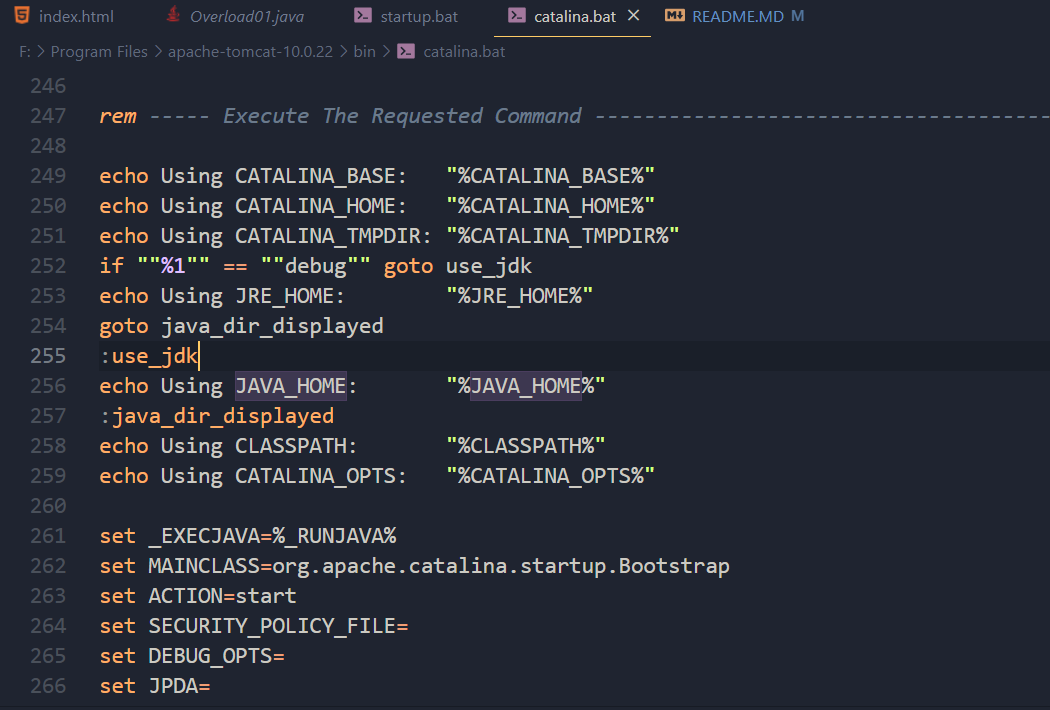Click the batch icon on active catalina.bat tab
The height and width of the screenshot is (710, 1050).
click(516, 16)
